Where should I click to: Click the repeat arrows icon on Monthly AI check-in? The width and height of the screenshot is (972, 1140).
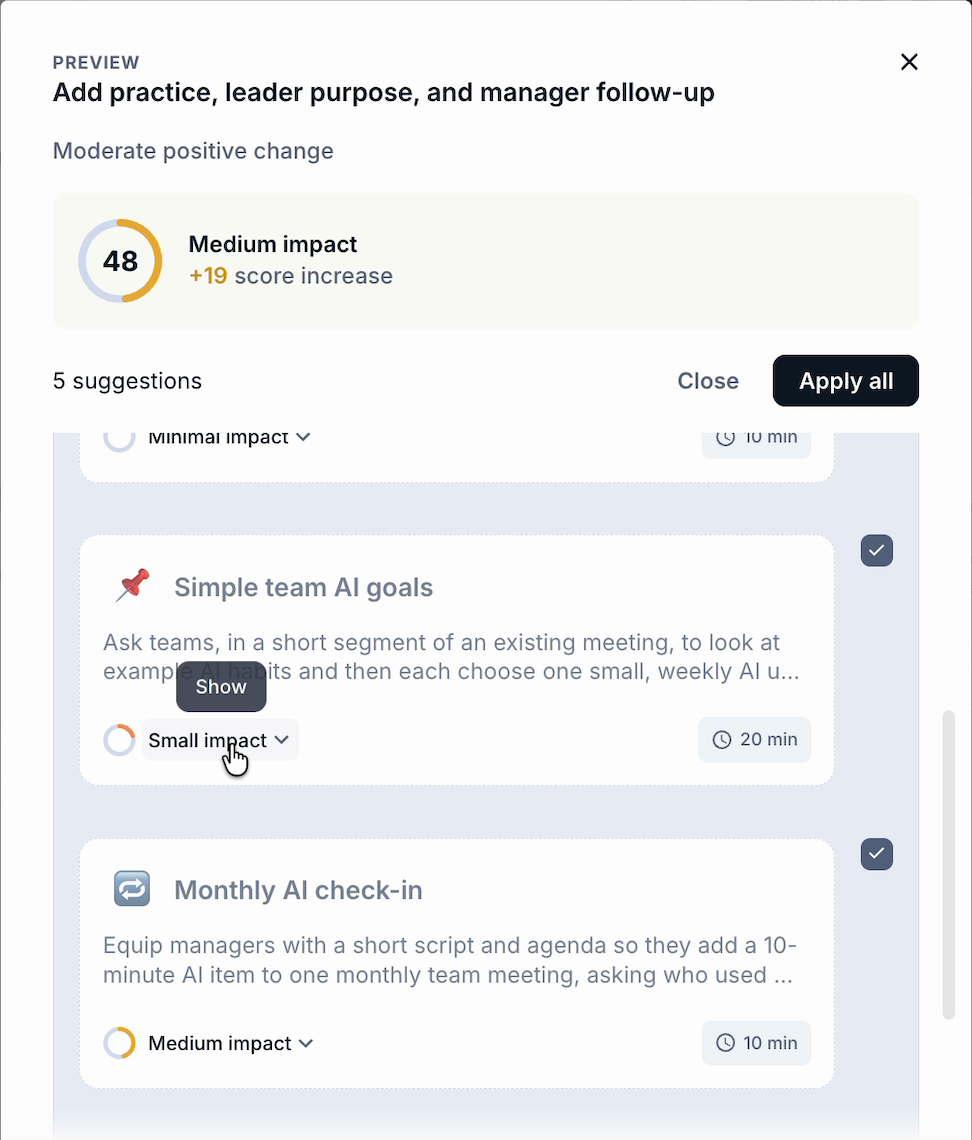click(x=132, y=888)
